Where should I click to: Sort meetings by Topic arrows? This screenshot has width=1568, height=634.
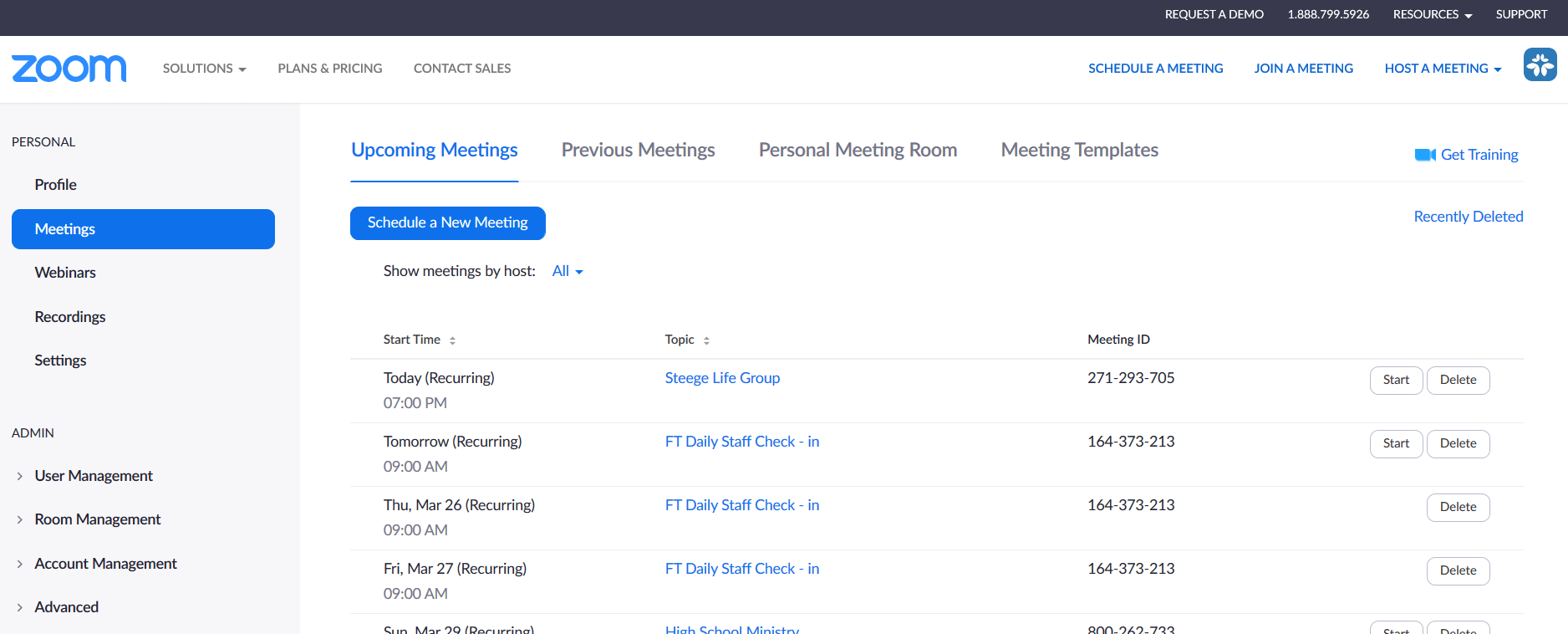point(706,340)
